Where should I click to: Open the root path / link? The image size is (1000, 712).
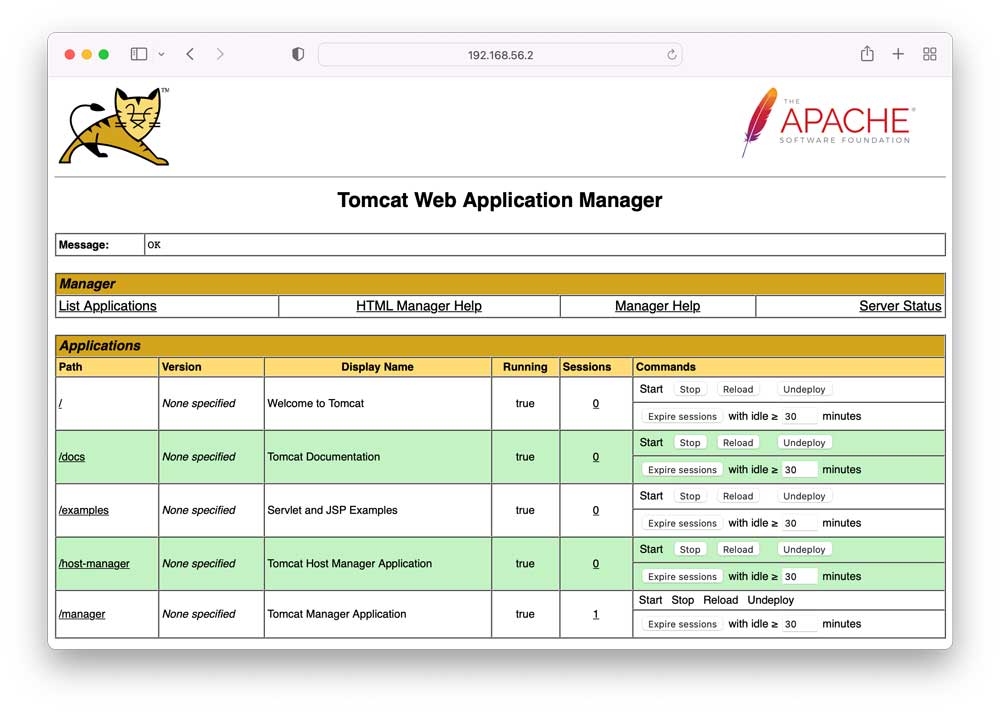61,403
